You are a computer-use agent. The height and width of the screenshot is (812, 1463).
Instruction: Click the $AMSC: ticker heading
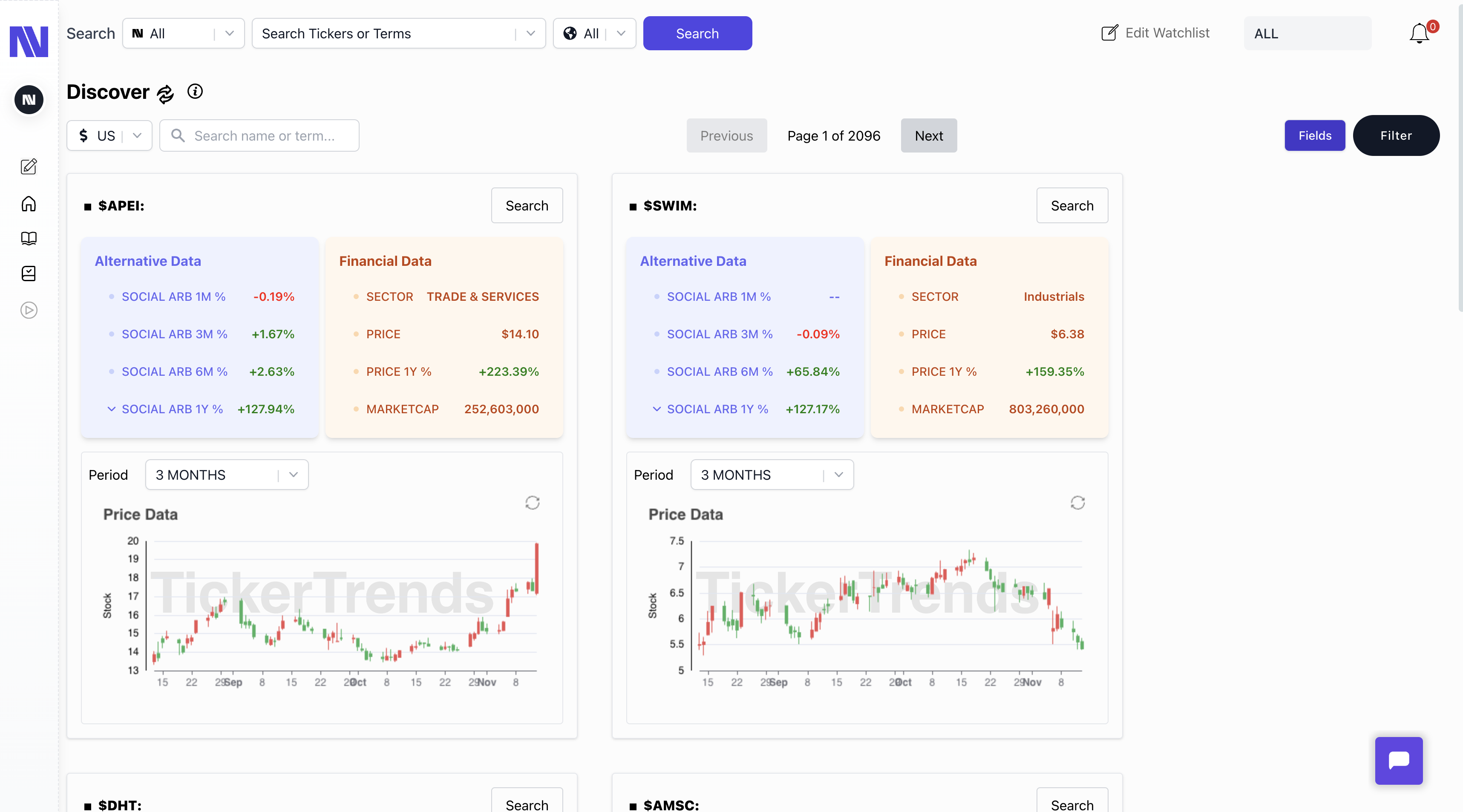[x=671, y=805]
